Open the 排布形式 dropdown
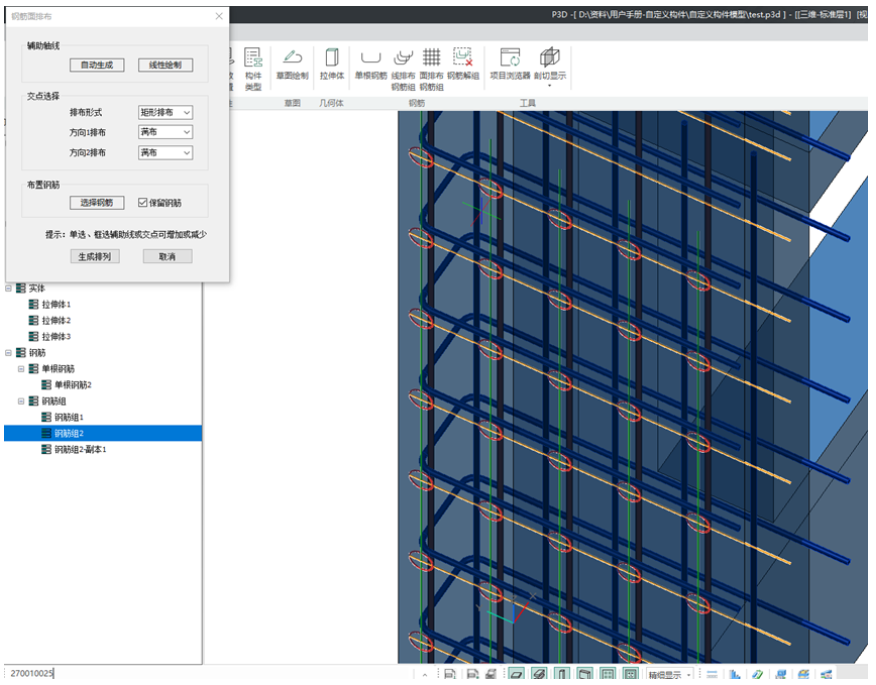This screenshot has height=685, width=876. click(x=165, y=113)
